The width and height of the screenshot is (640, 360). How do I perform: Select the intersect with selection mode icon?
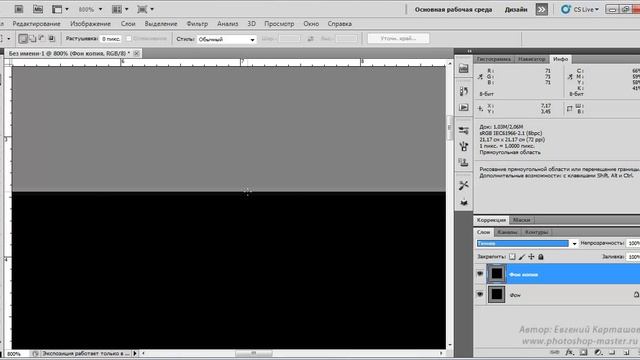tap(52, 39)
